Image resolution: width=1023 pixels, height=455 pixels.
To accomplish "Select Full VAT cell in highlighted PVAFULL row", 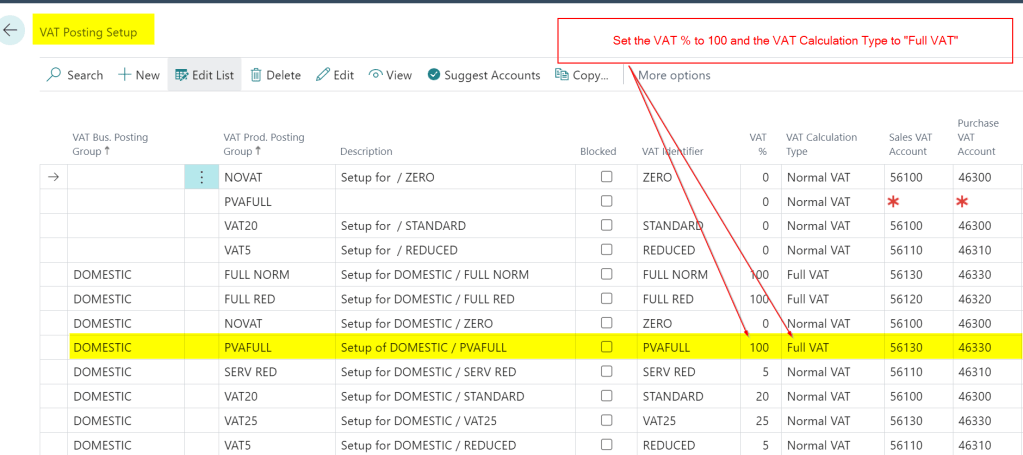I will 808,347.
